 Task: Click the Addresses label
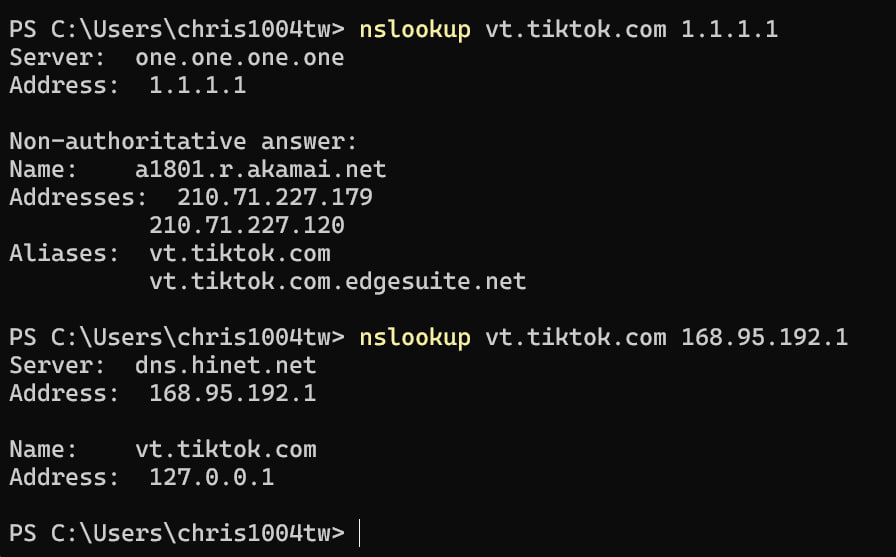[x=75, y=198]
